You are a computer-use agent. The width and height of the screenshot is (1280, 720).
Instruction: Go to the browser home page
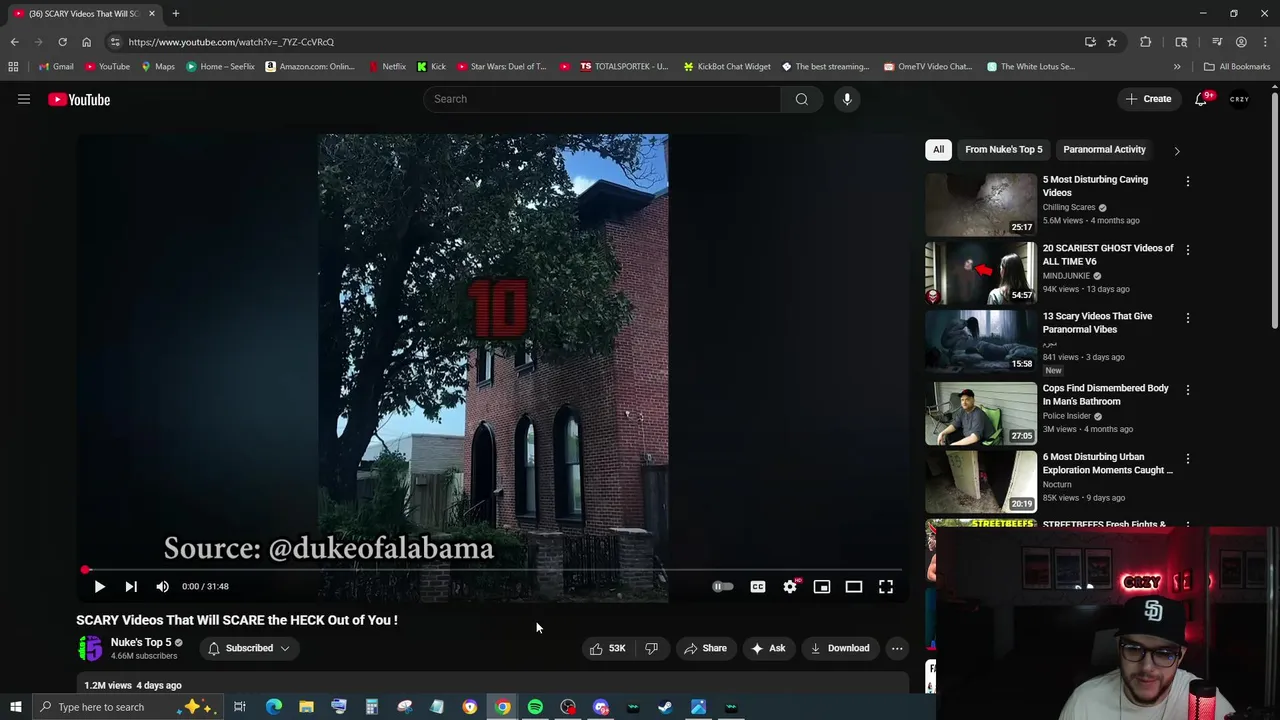86,42
